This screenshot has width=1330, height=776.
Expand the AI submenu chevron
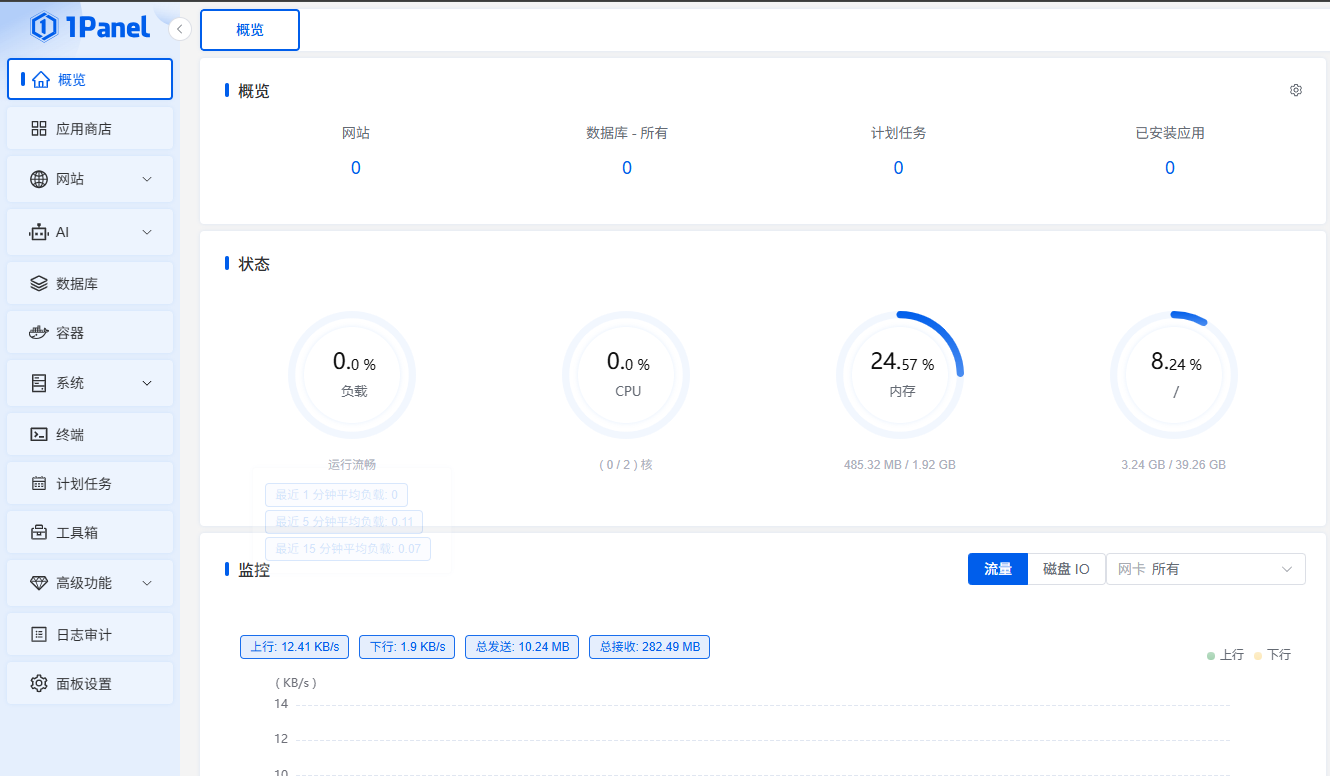[x=147, y=232]
